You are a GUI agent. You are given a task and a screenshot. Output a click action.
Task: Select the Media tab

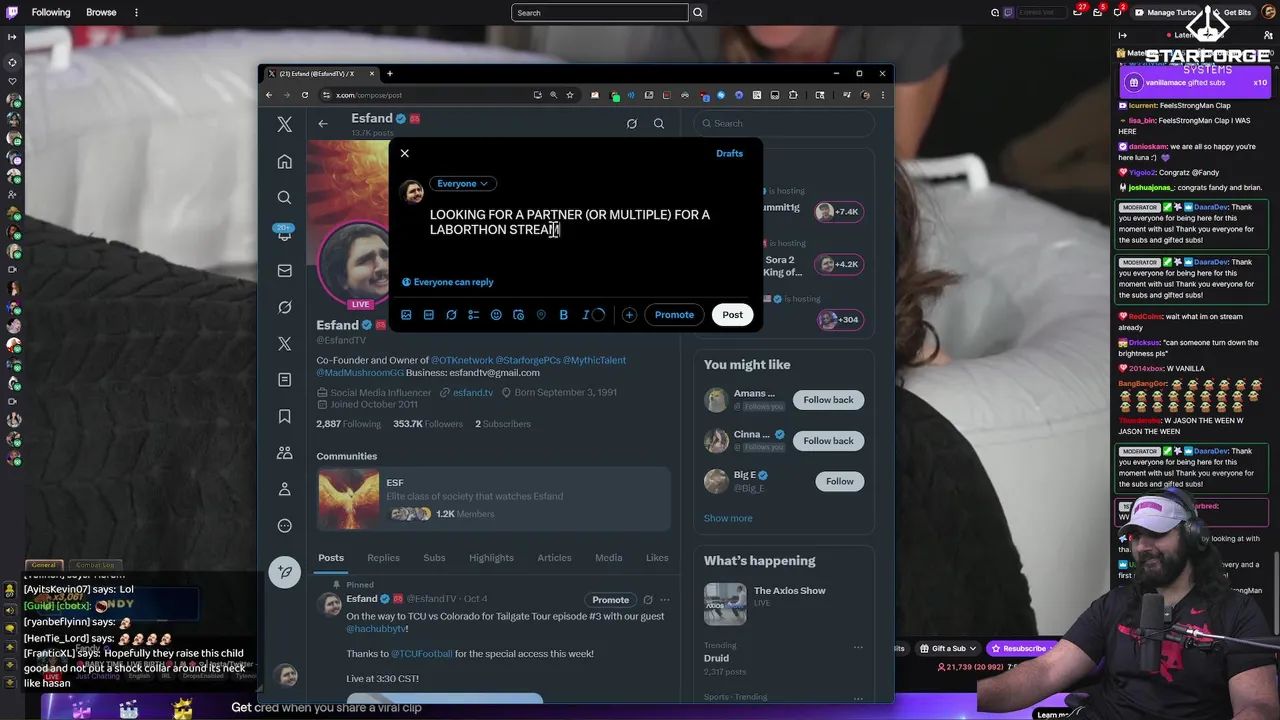[x=608, y=558]
